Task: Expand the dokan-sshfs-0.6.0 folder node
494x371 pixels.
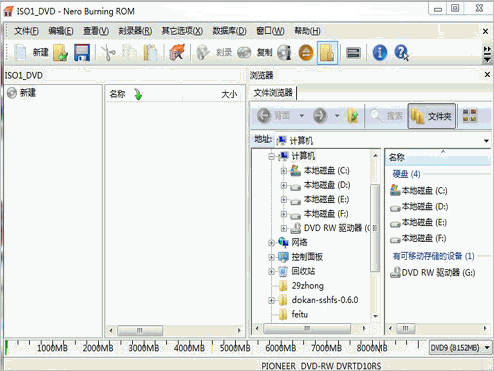Action: (272, 300)
